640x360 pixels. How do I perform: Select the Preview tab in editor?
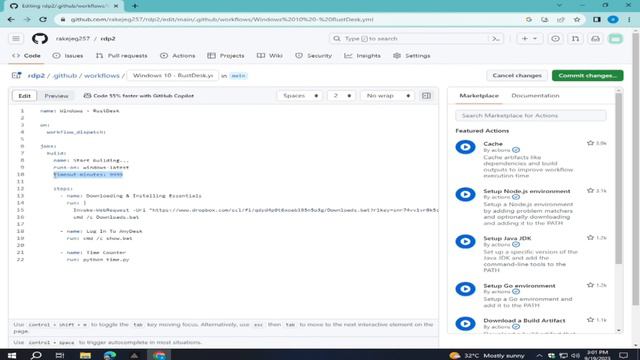56,96
